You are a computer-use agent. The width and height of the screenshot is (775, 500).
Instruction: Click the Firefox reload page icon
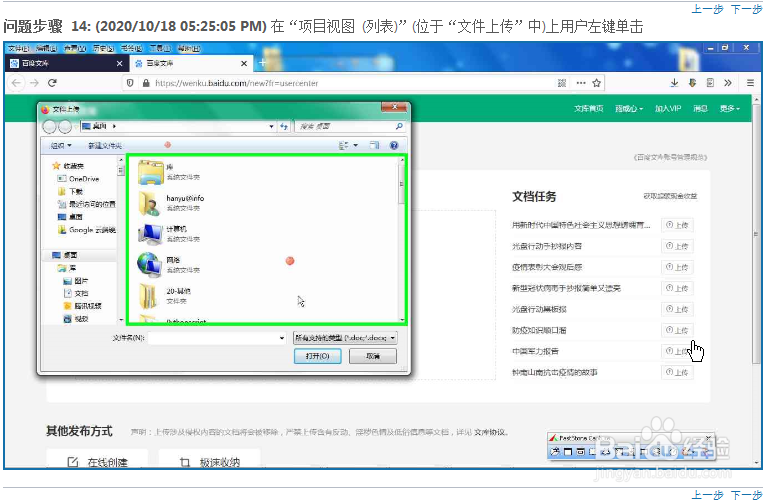click(52, 83)
